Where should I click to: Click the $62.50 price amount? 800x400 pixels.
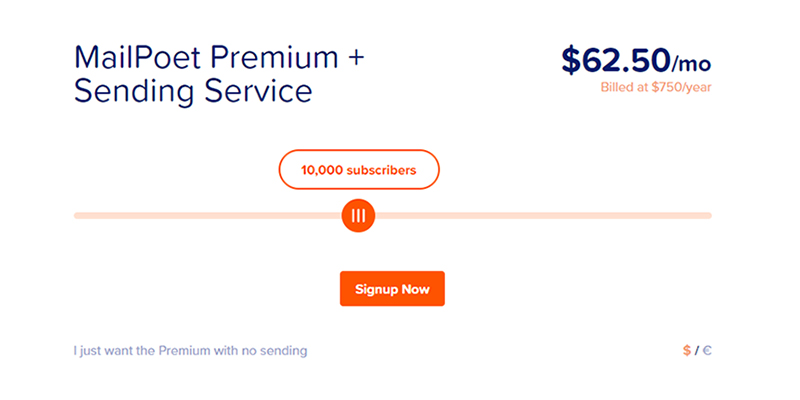point(613,61)
